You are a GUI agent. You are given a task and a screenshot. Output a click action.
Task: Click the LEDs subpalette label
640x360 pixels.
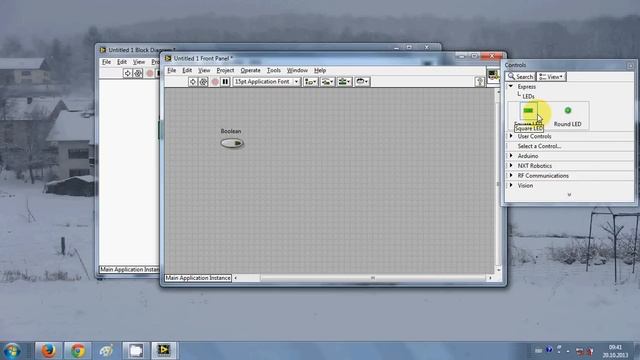(528, 96)
